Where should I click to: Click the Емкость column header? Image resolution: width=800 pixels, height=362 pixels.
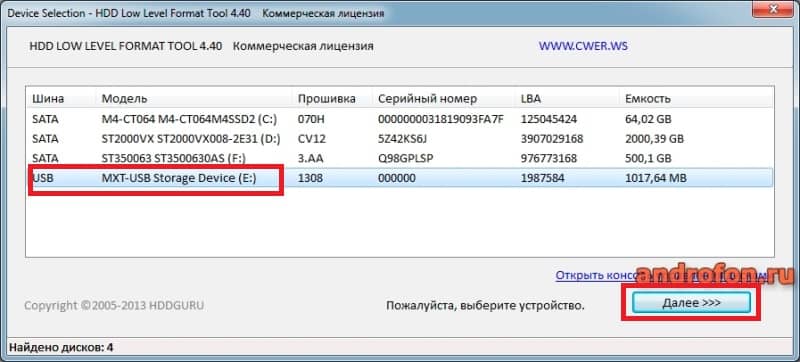pyautogui.click(x=696, y=98)
